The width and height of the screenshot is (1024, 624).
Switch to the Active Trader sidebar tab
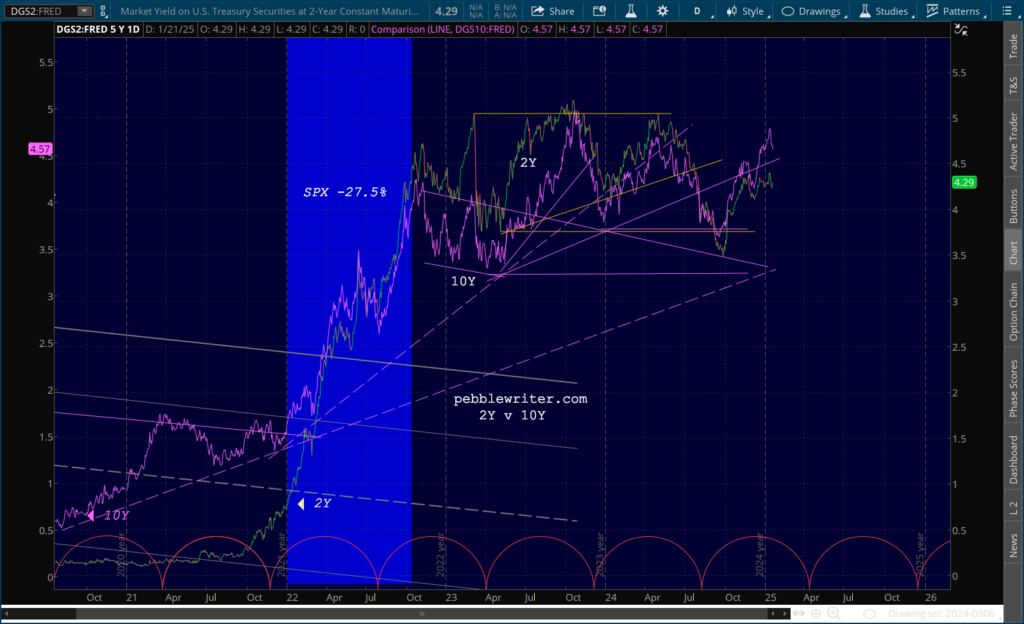(1014, 141)
